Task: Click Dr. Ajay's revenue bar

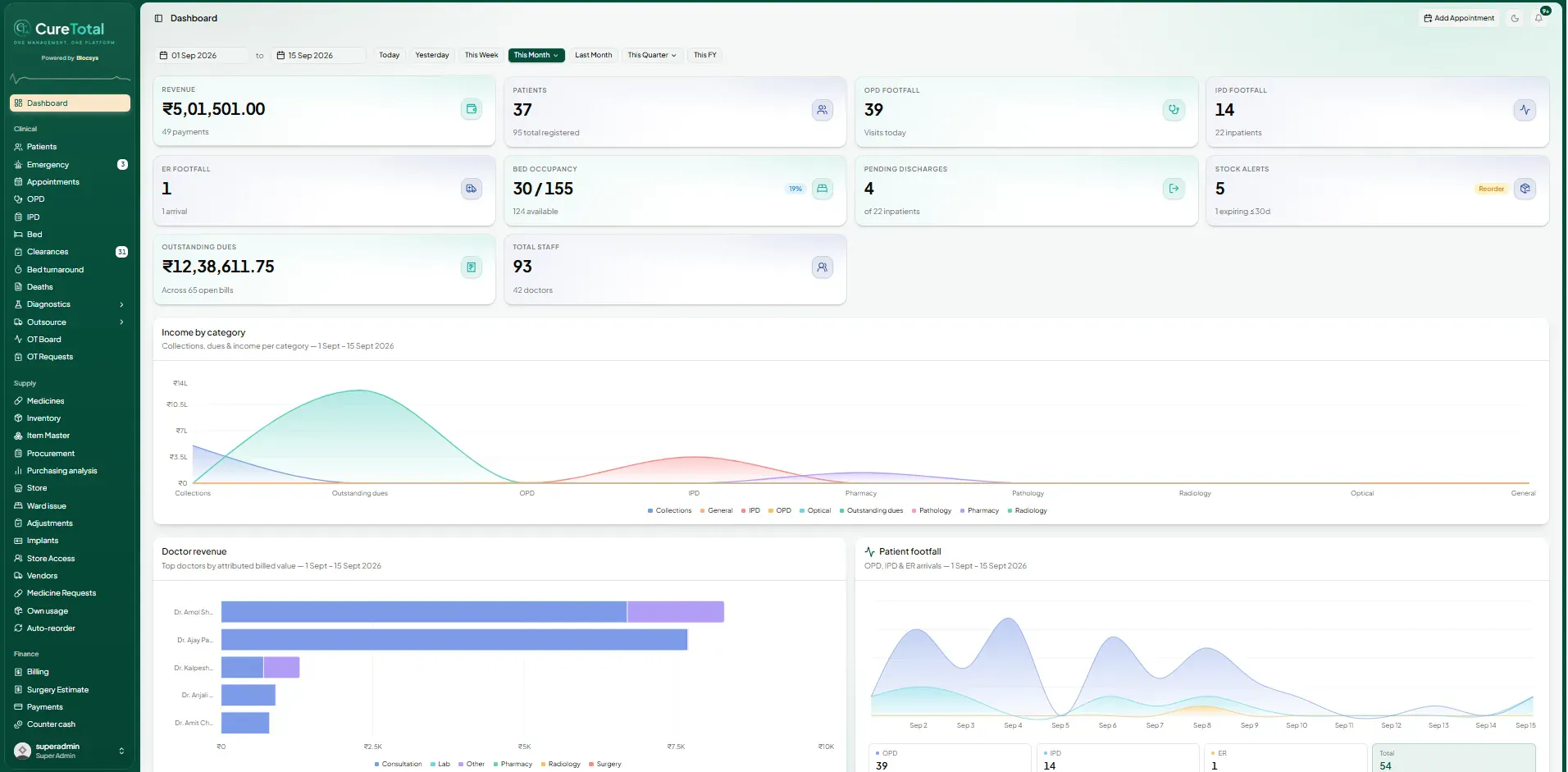Action: pos(454,640)
